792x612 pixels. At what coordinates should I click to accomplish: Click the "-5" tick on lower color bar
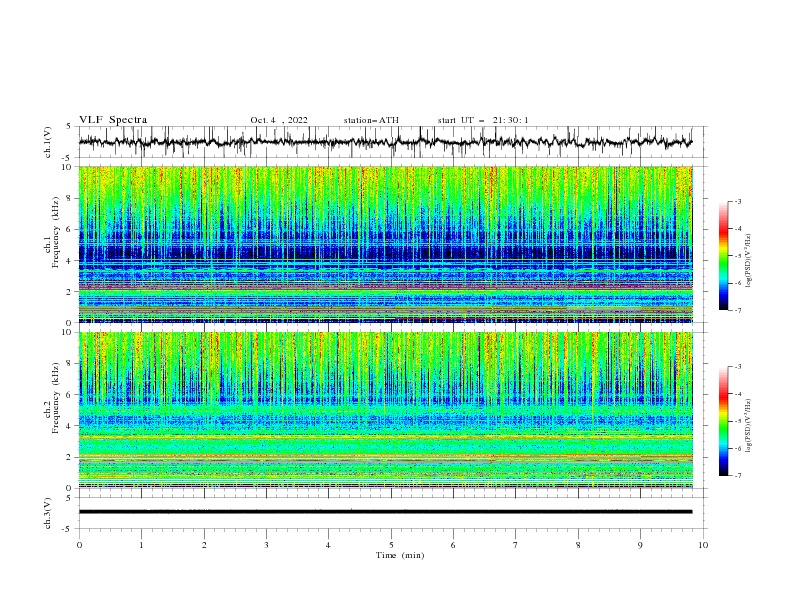[737, 421]
